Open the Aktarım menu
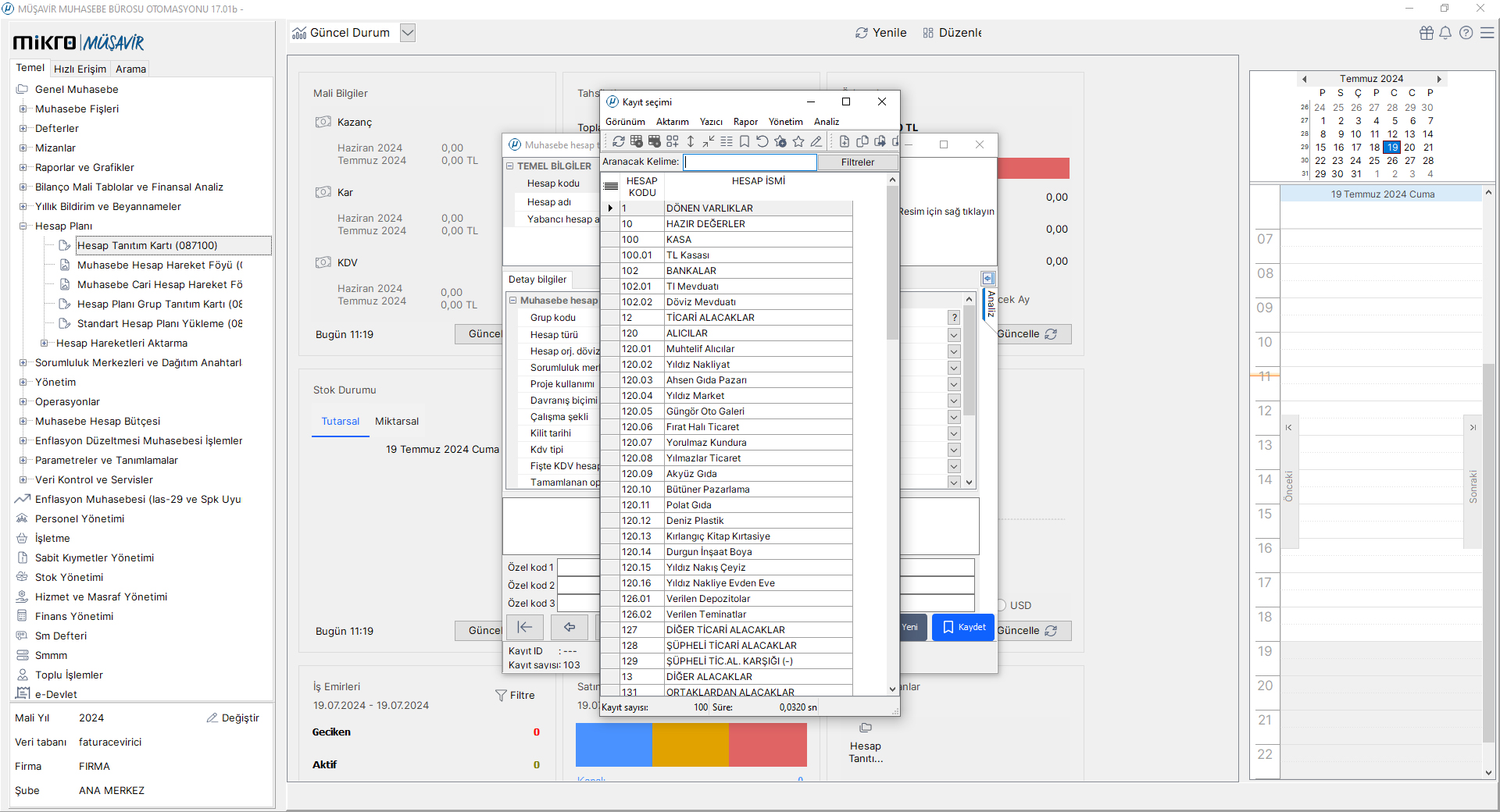Viewport: 1500px width, 812px height. pyautogui.click(x=673, y=122)
